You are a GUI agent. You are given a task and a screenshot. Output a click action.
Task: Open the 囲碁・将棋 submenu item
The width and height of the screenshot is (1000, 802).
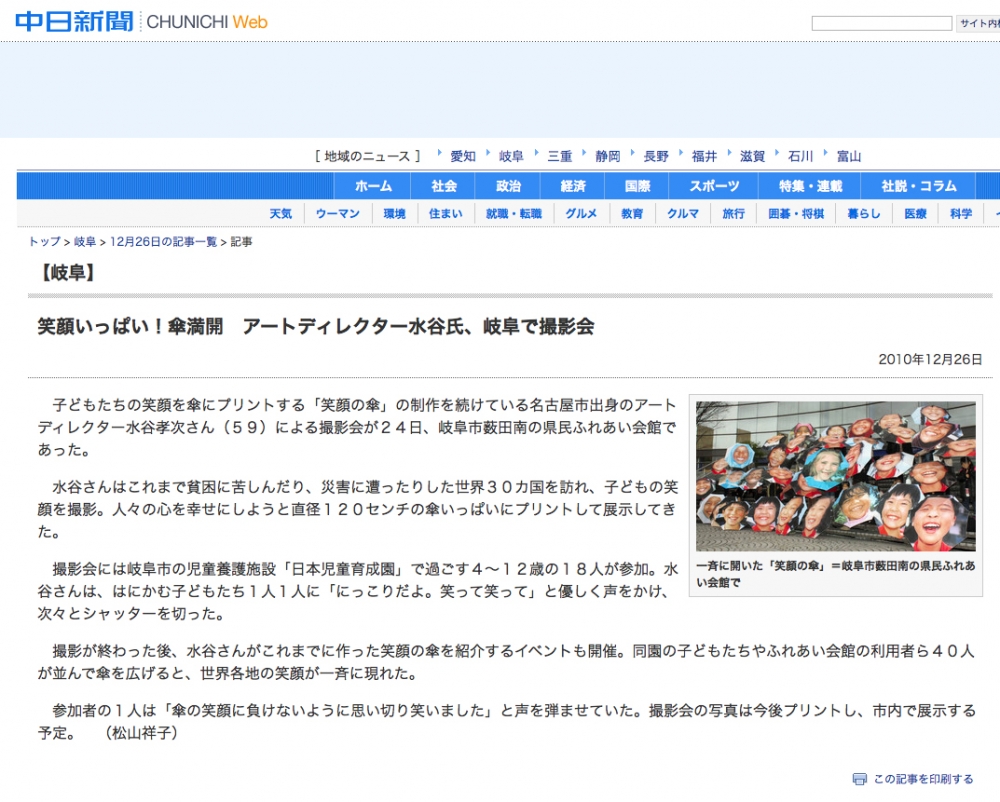coord(796,214)
